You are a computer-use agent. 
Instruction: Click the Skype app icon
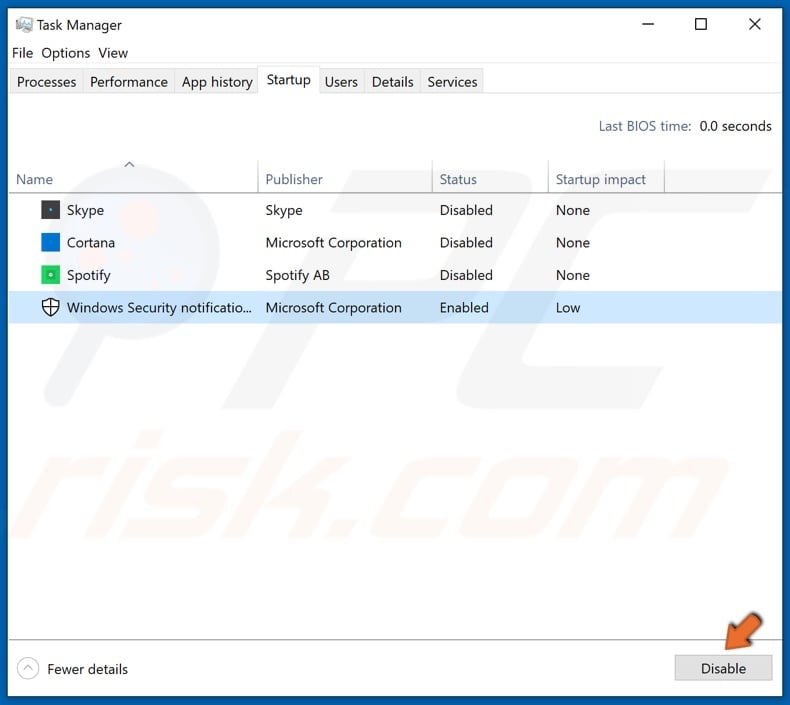(x=50, y=210)
